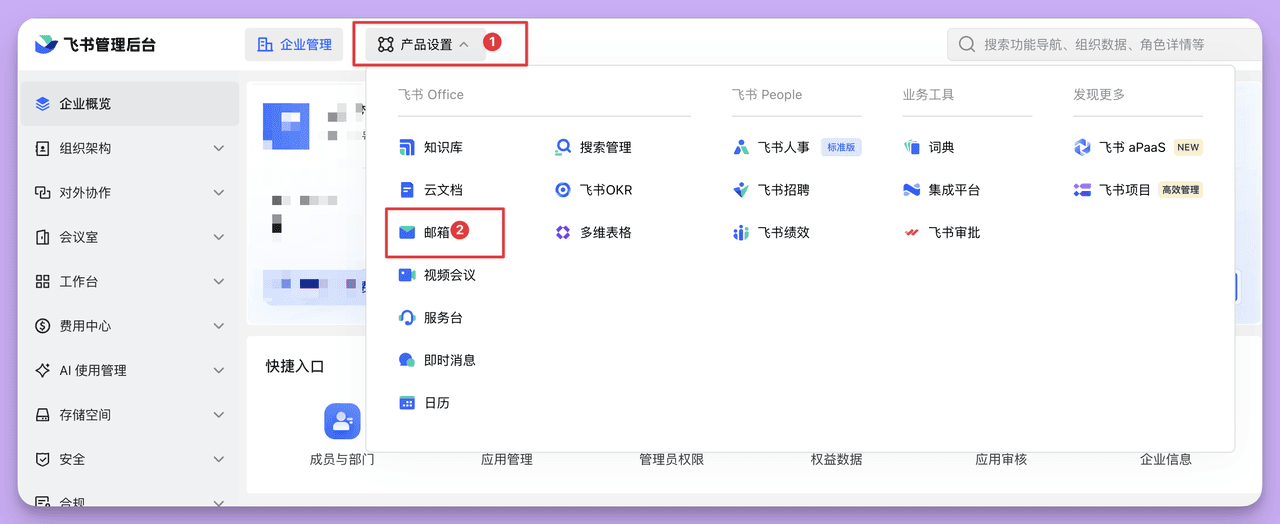Click the 企业概览 sidebar icon
1280x524 pixels.
(42, 104)
